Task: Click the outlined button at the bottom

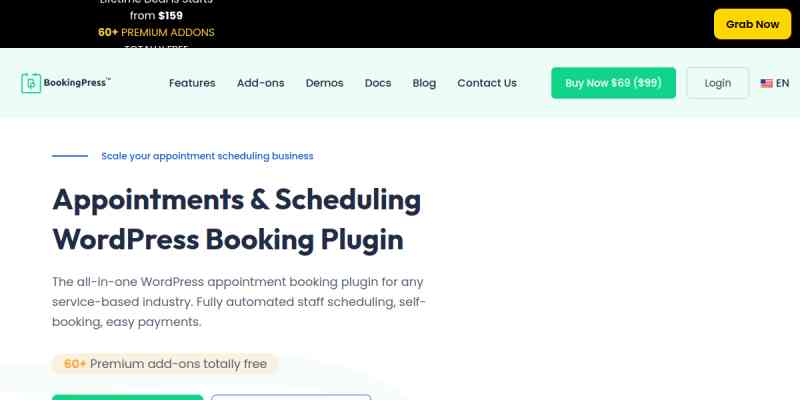Action: pos(290,396)
